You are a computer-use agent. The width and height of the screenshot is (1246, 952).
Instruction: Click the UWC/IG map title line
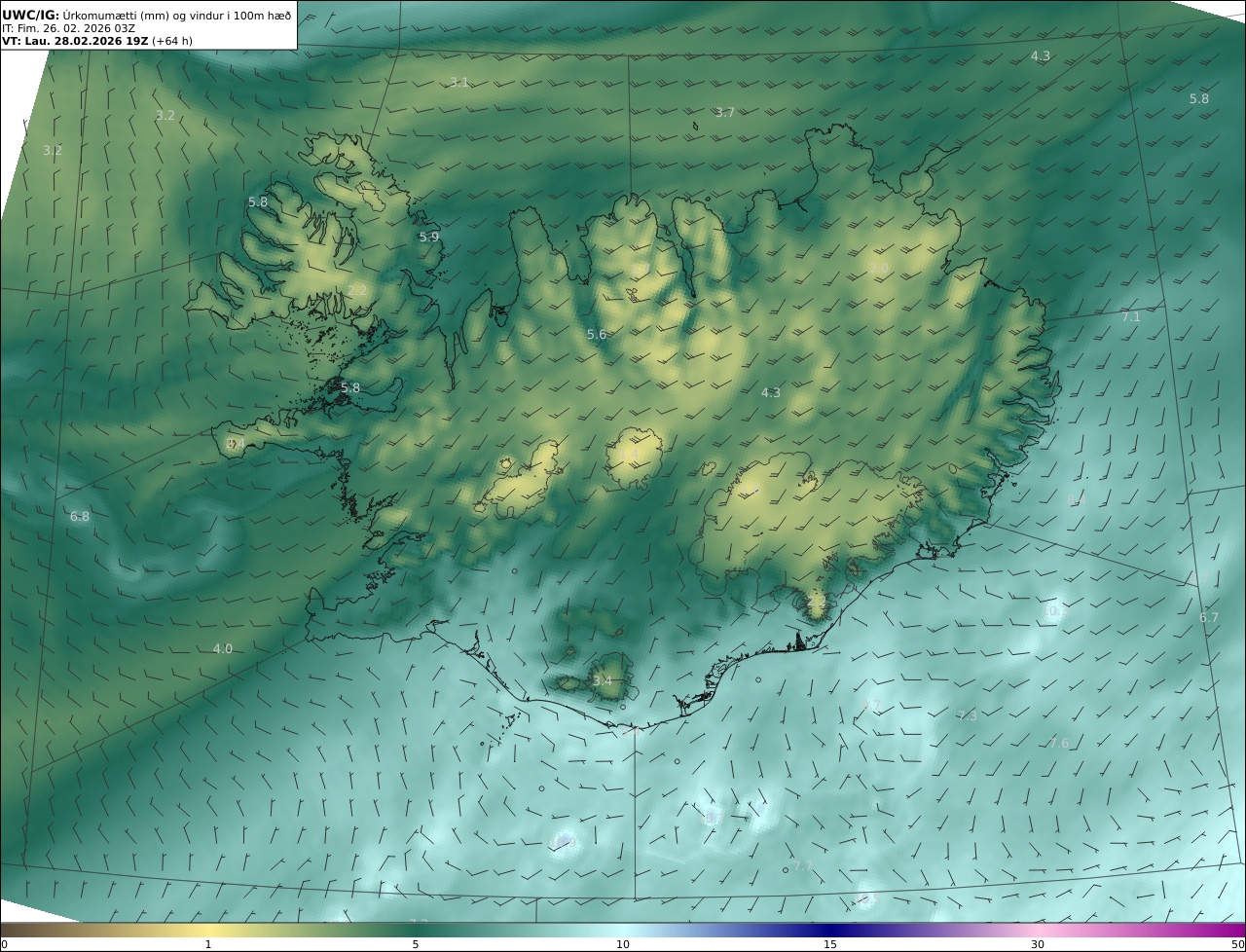pyautogui.click(x=147, y=15)
